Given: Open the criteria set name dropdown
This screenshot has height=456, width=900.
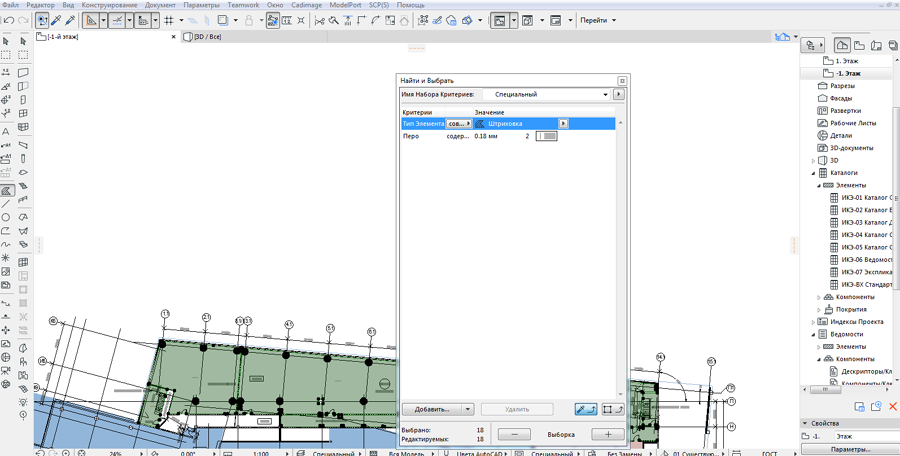Looking at the screenshot, I should point(546,94).
